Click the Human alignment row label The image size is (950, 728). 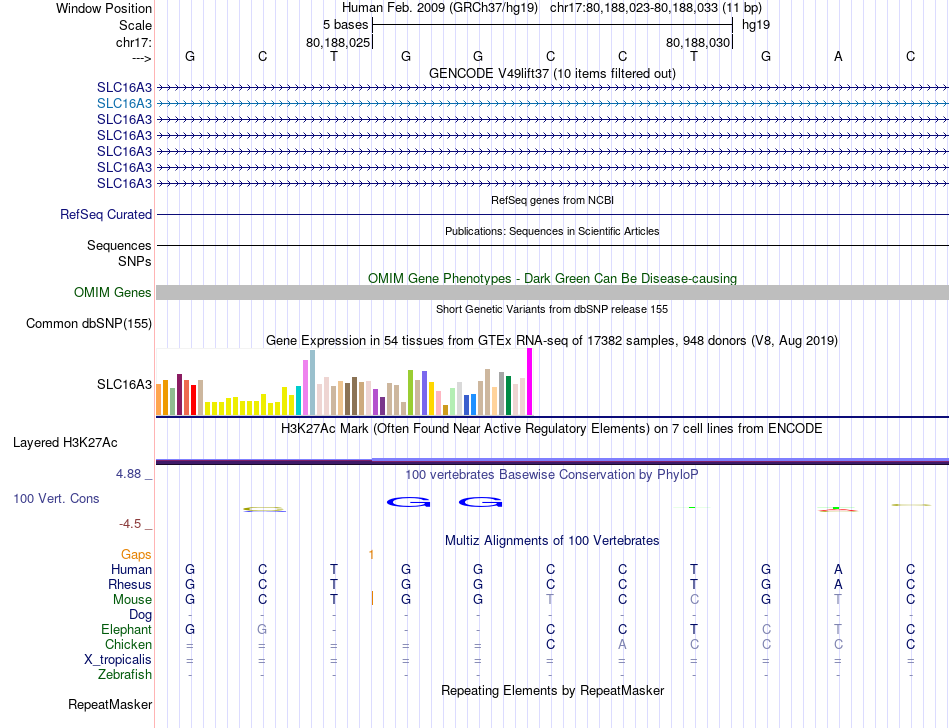[131, 569]
